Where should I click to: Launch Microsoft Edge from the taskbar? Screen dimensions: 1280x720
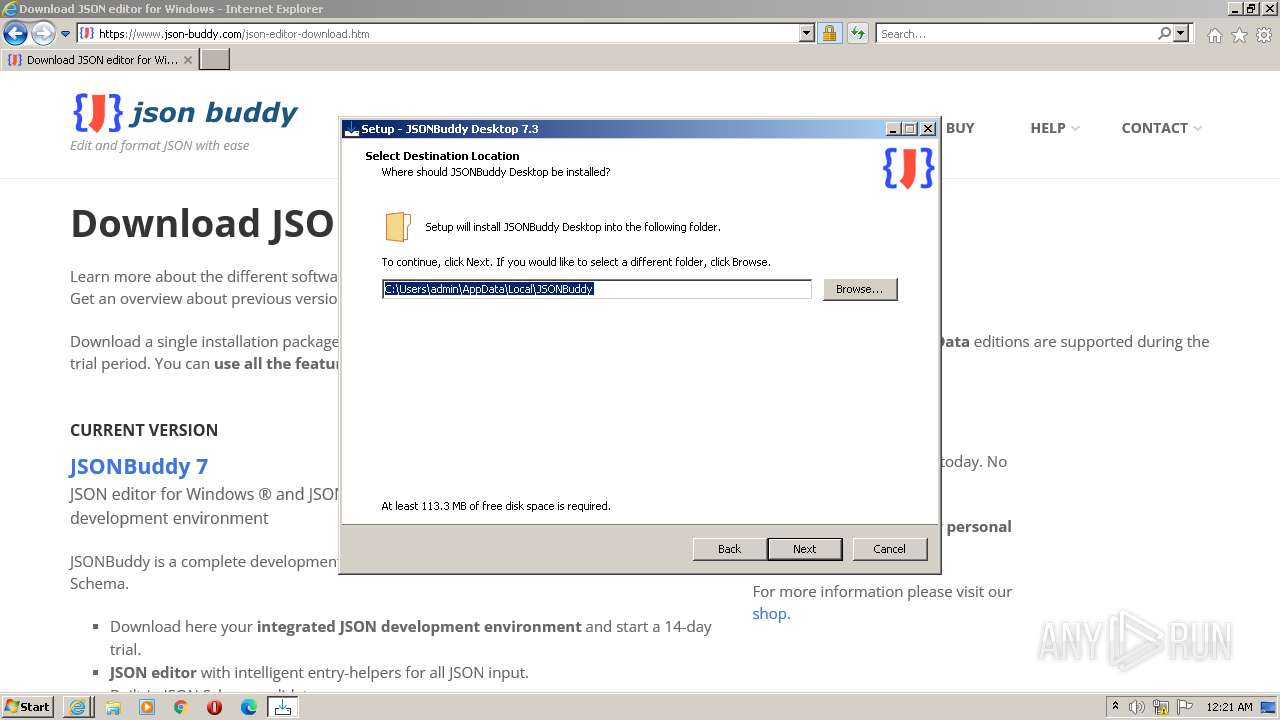click(x=249, y=707)
